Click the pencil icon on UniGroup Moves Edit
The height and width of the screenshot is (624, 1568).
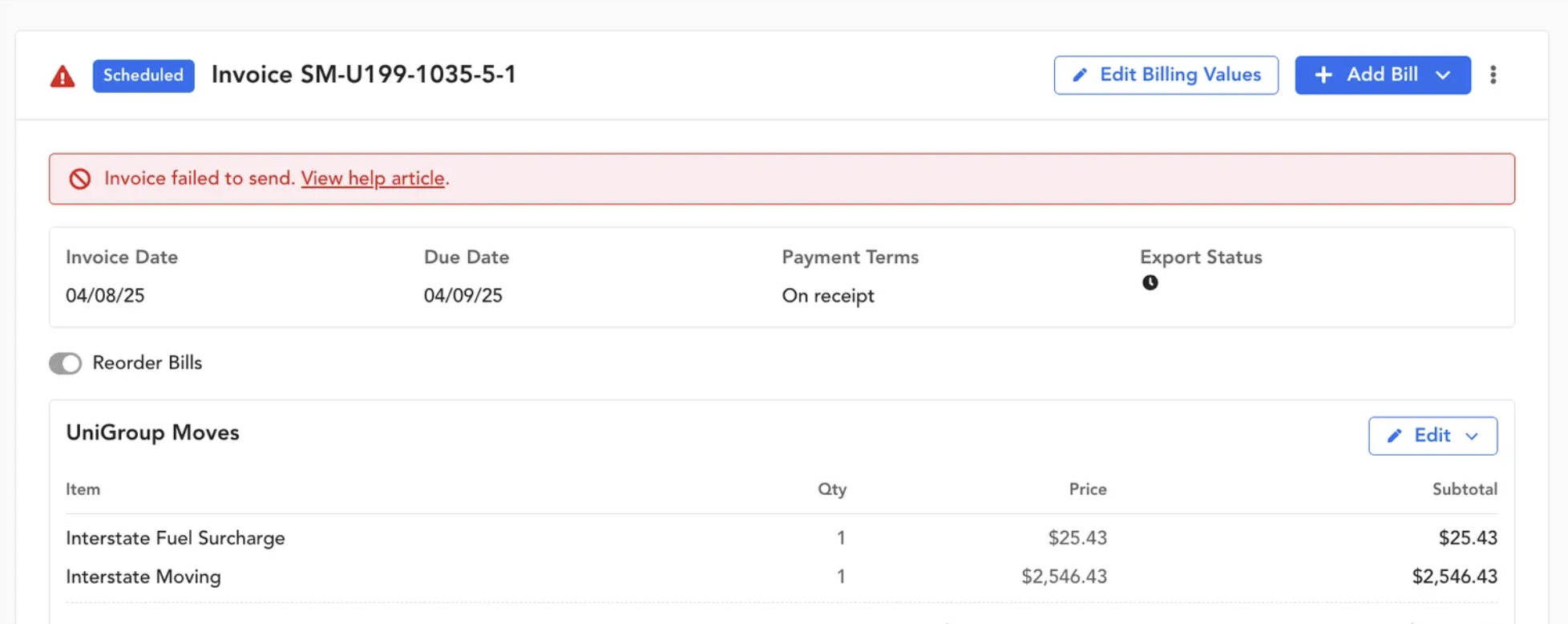(x=1395, y=436)
